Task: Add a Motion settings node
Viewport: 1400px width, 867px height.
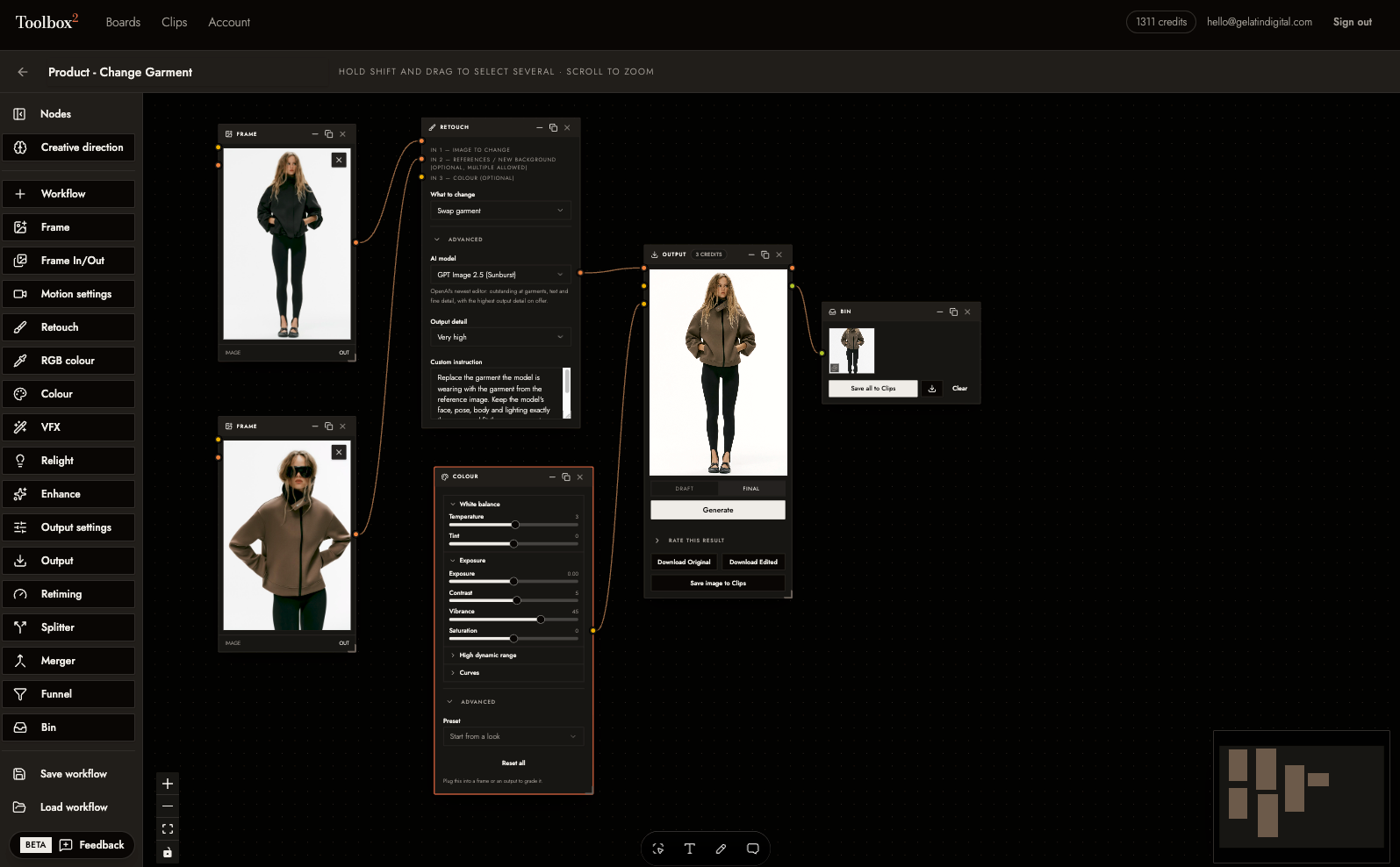Action: tap(68, 294)
